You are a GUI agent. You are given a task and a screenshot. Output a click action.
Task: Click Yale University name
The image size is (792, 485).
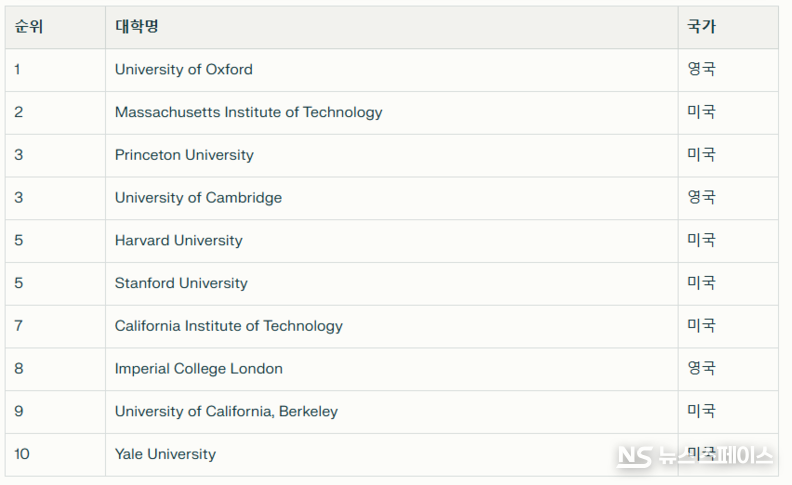(165, 454)
